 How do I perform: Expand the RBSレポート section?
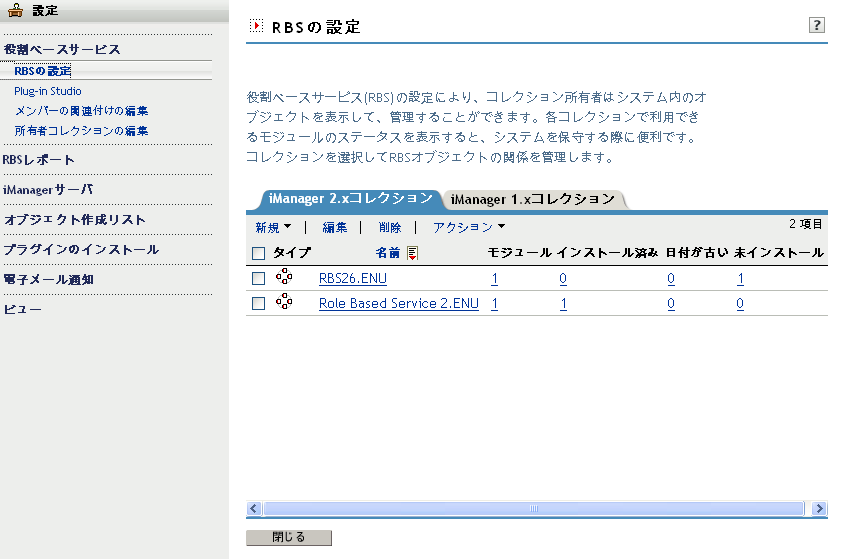click(x=39, y=160)
